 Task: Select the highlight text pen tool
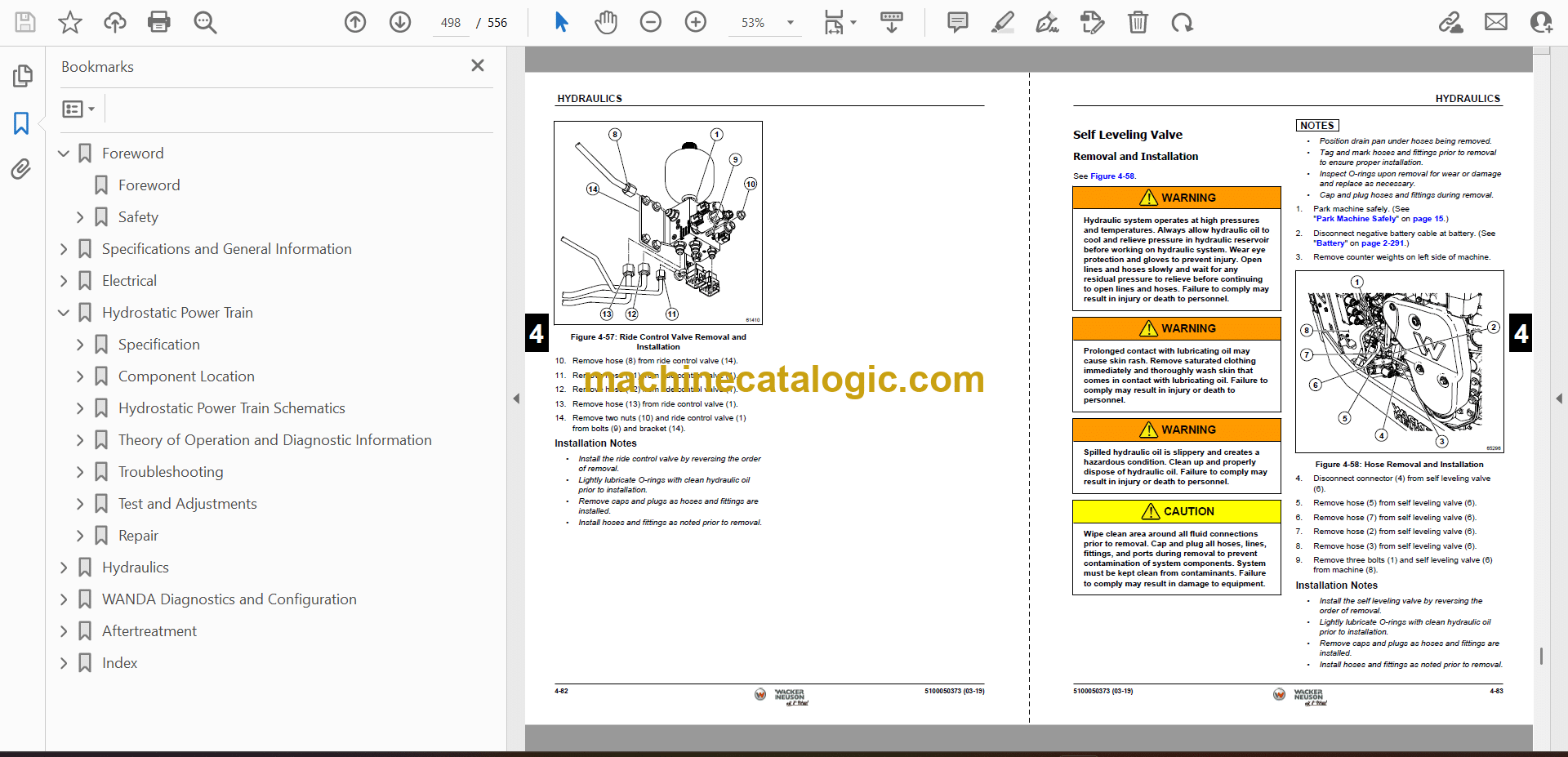pos(1002,22)
